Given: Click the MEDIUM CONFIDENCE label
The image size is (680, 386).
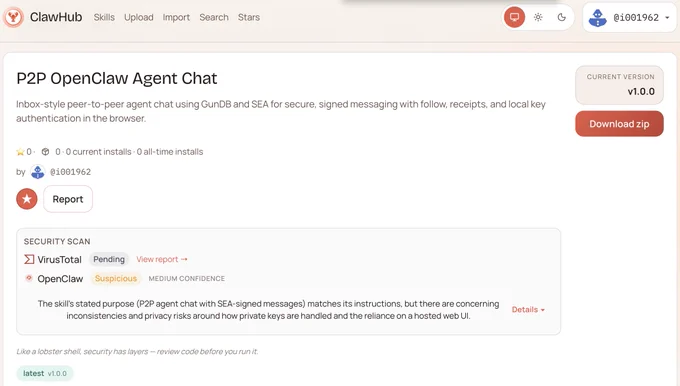Looking at the screenshot, I should pyautogui.click(x=186, y=278).
